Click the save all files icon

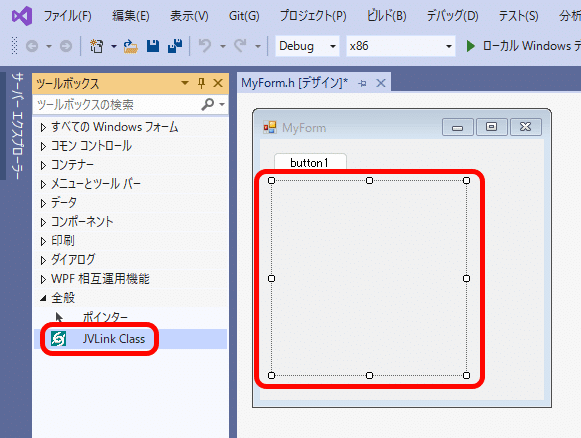coord(175,46)
